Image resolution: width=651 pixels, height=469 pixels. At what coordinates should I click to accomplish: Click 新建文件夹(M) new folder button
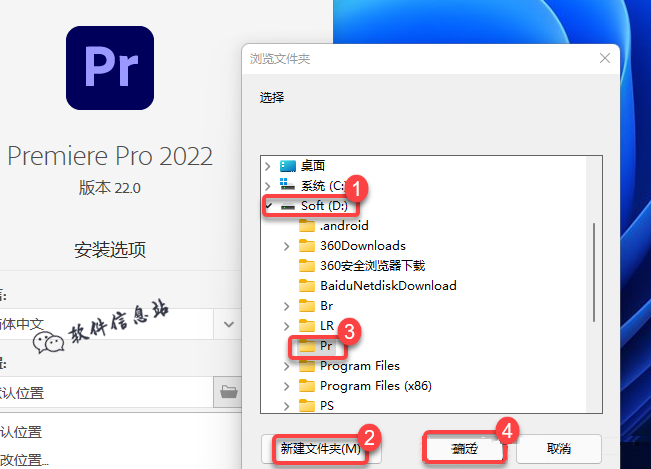321,449
